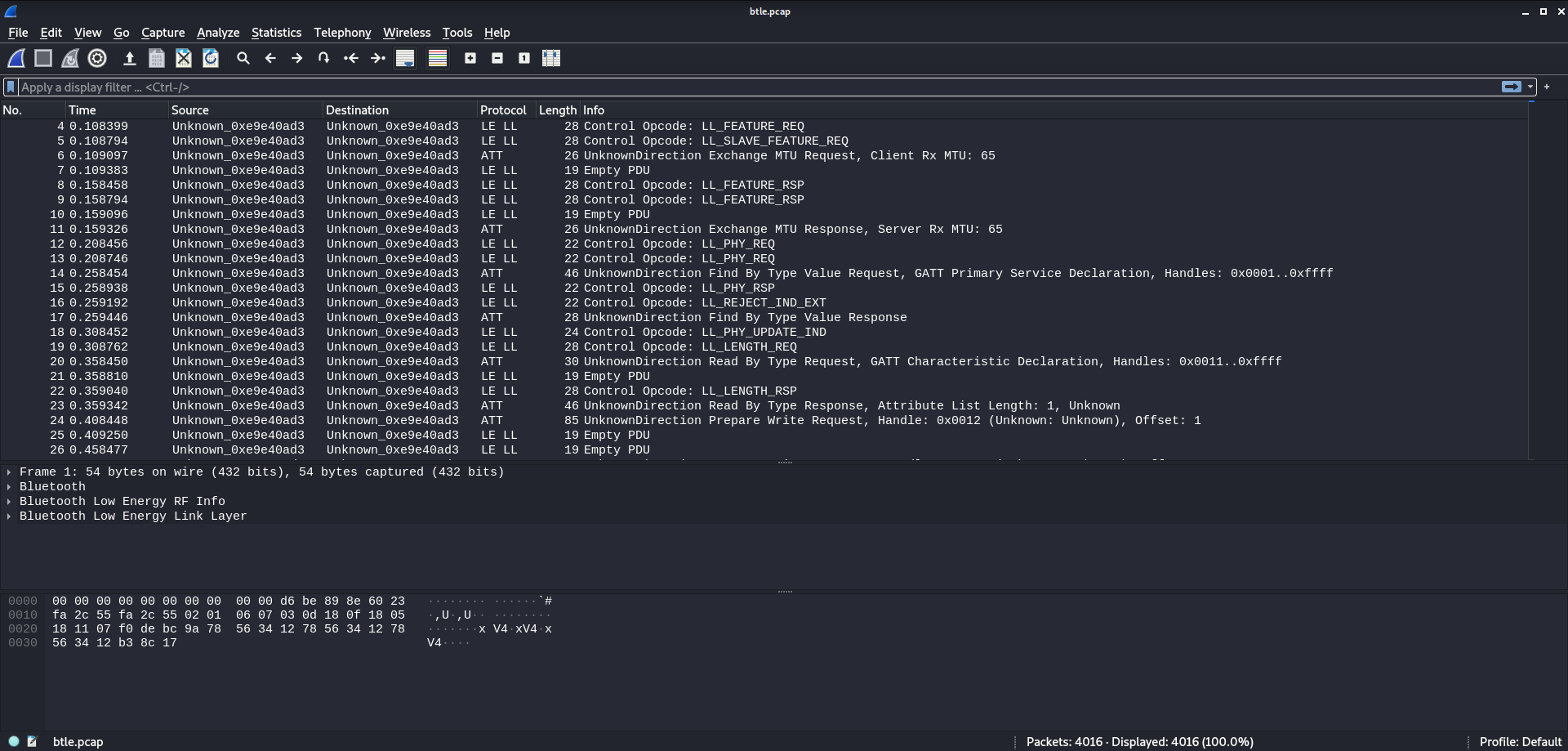This screenshot has width=1568, height=751.
Task: Focus the display filter input field
Action: tap(759, 87)
